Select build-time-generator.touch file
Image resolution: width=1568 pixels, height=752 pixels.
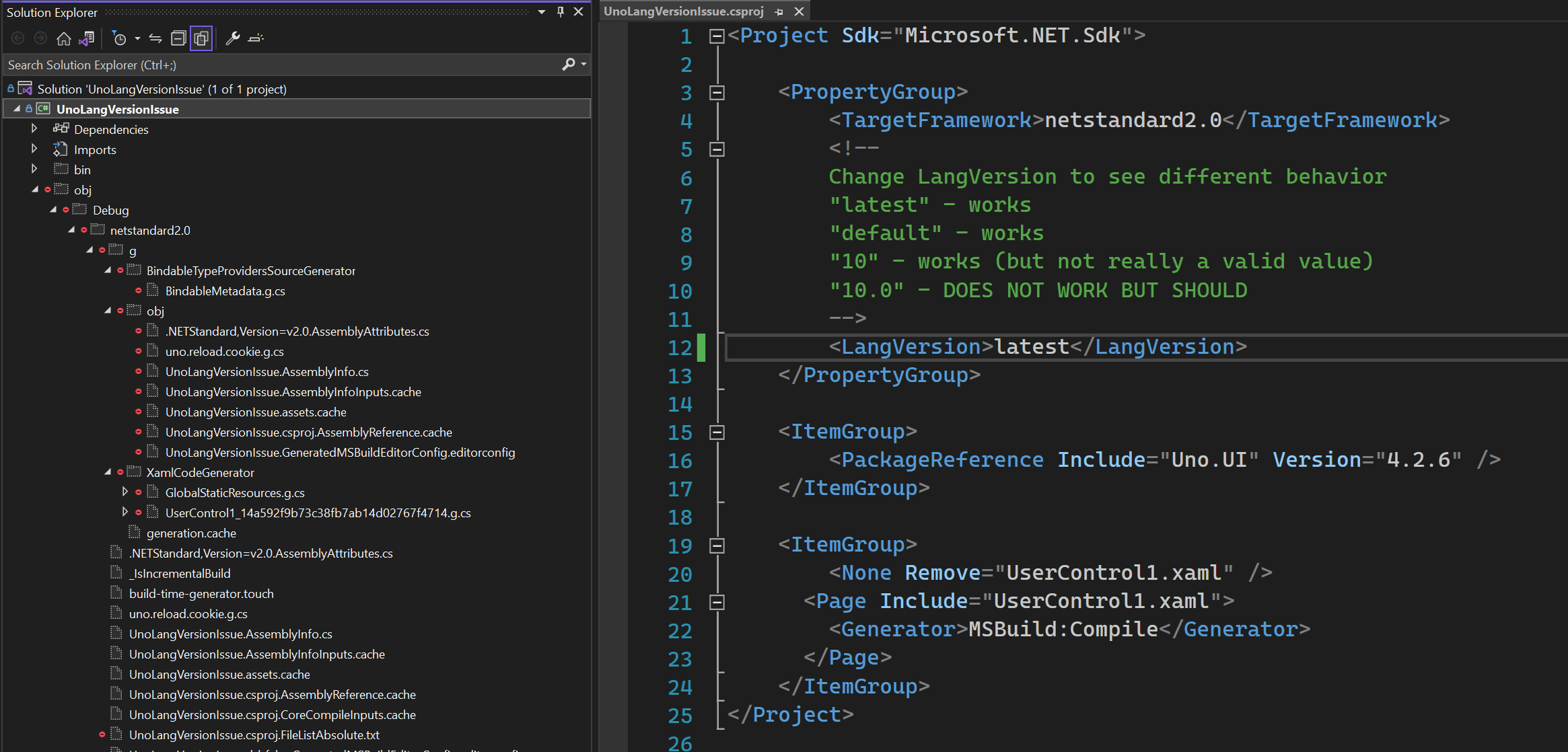coord(201,593)
